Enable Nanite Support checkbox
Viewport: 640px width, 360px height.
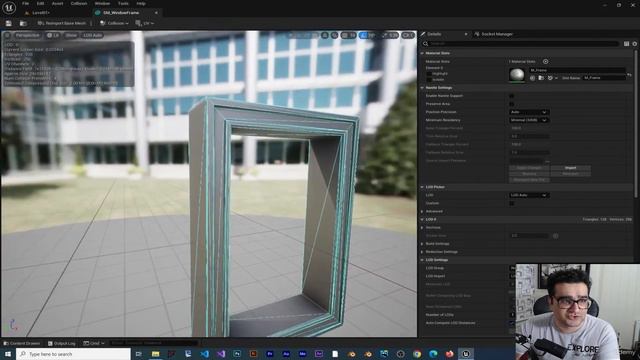coord(511,96)
